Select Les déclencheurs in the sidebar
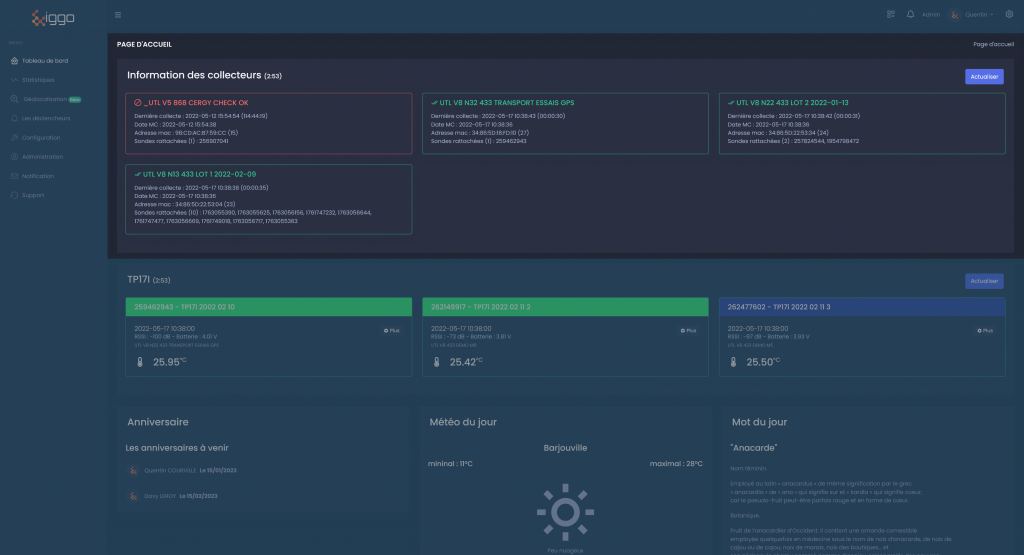 click(46, 118)
